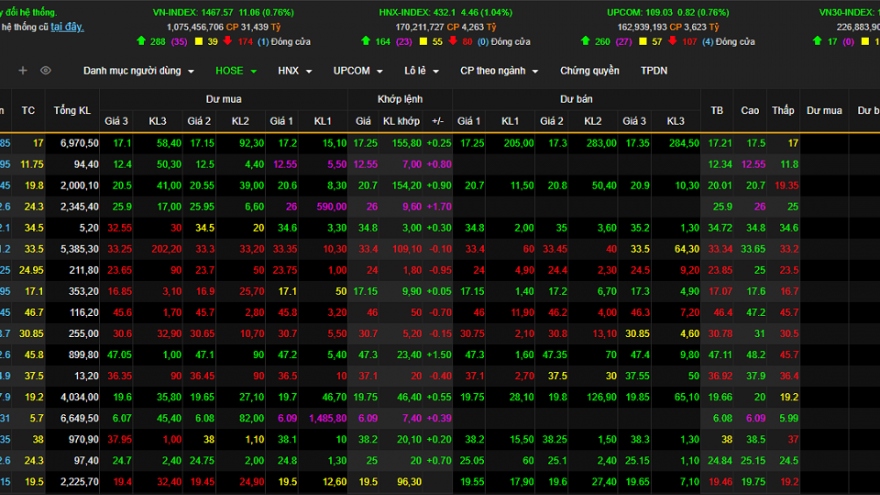Follow the "tại đây" link

(x=67, y=26)
